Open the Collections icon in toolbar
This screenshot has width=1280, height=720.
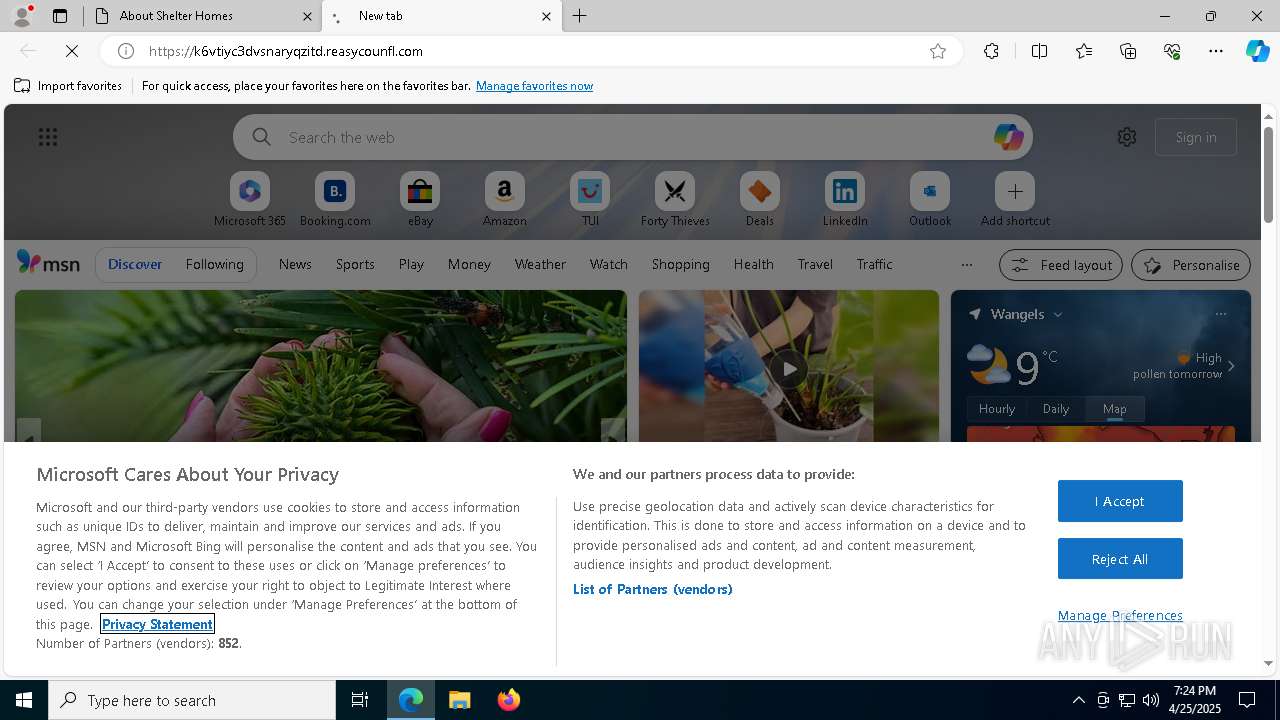pyautogui.click(x=1128, y=51)
